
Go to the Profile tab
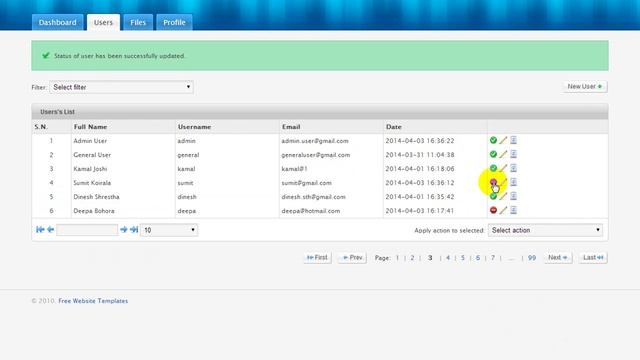point(174,22)
